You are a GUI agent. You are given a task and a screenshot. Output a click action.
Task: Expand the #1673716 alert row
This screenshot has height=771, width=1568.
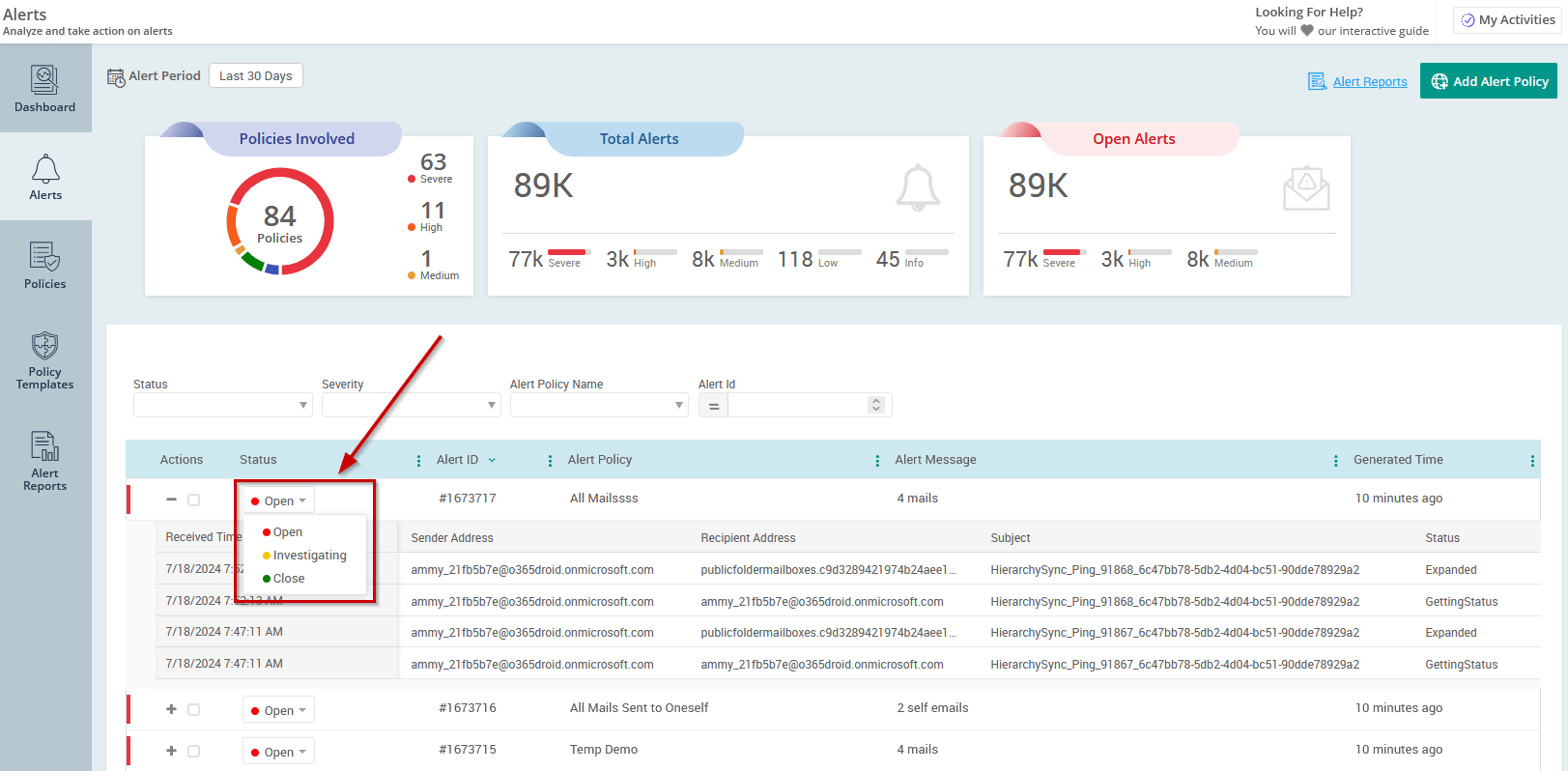pos(171,709)
